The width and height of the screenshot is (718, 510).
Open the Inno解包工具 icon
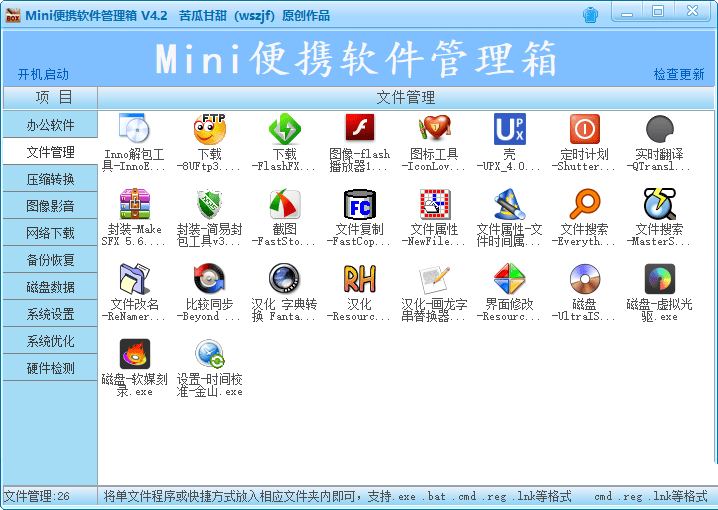pos(134,129)
